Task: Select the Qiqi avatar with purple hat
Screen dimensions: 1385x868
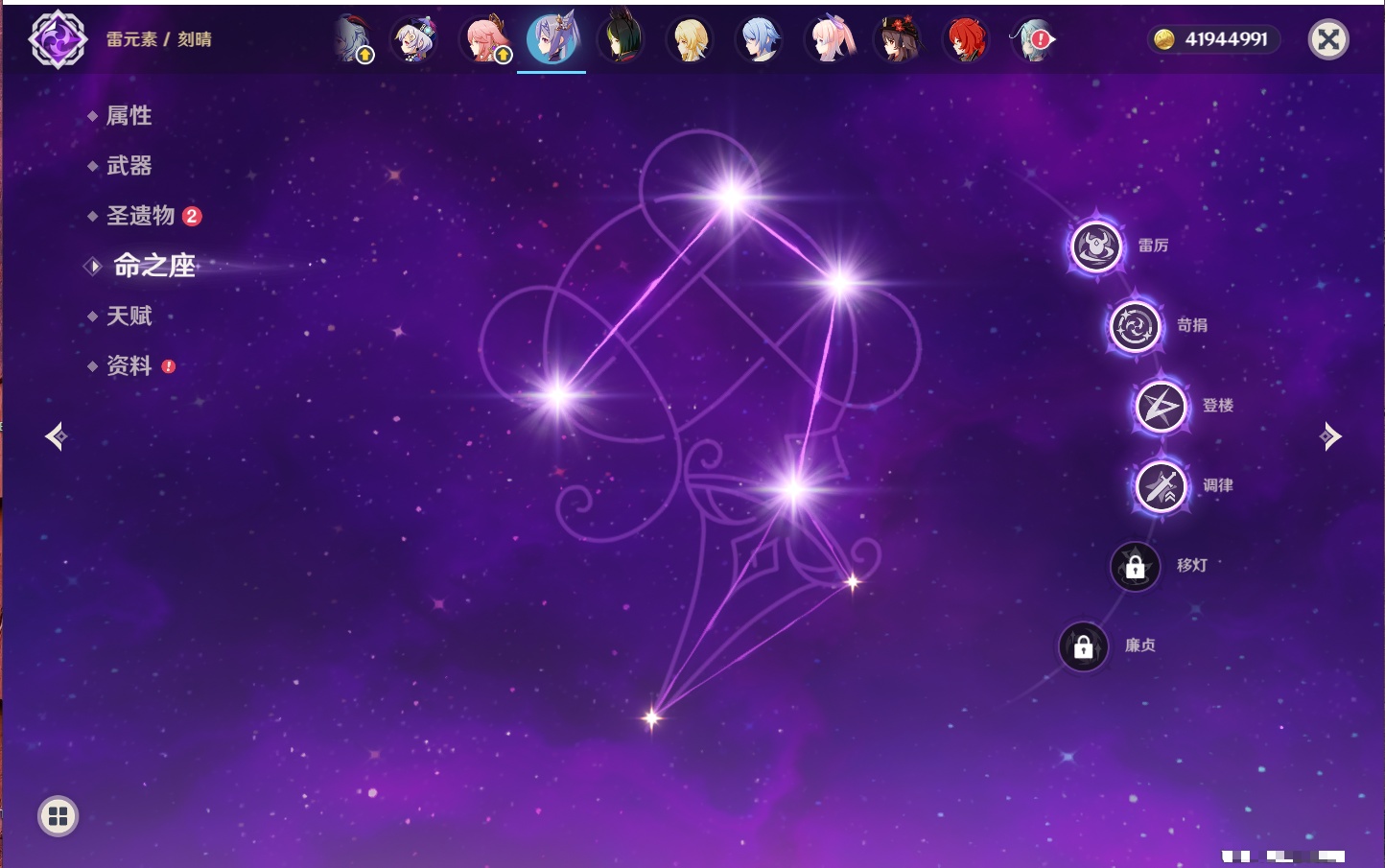Action: point(416,40)
